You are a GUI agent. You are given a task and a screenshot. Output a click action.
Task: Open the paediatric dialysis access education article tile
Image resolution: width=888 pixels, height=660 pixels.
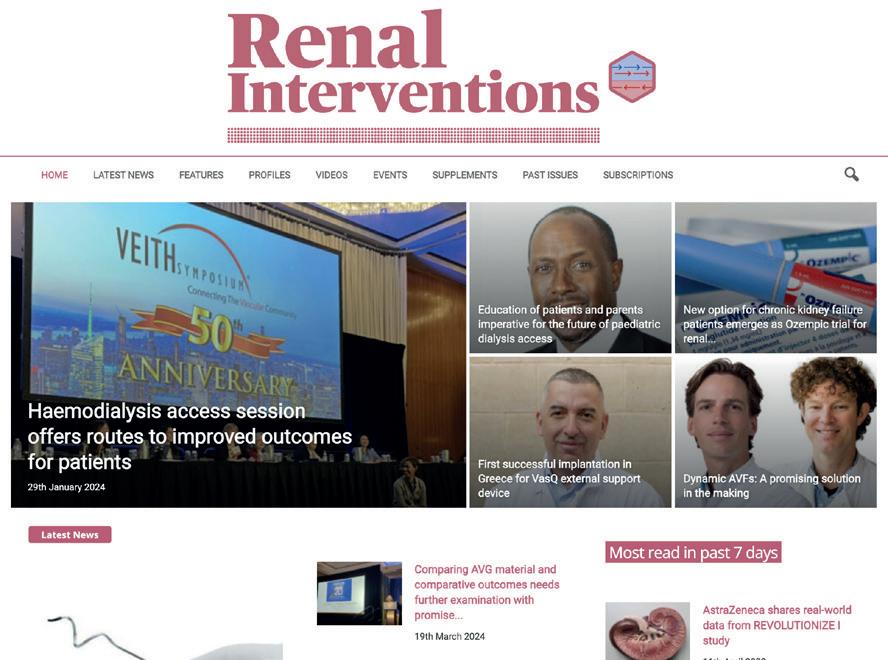point(570,278)
